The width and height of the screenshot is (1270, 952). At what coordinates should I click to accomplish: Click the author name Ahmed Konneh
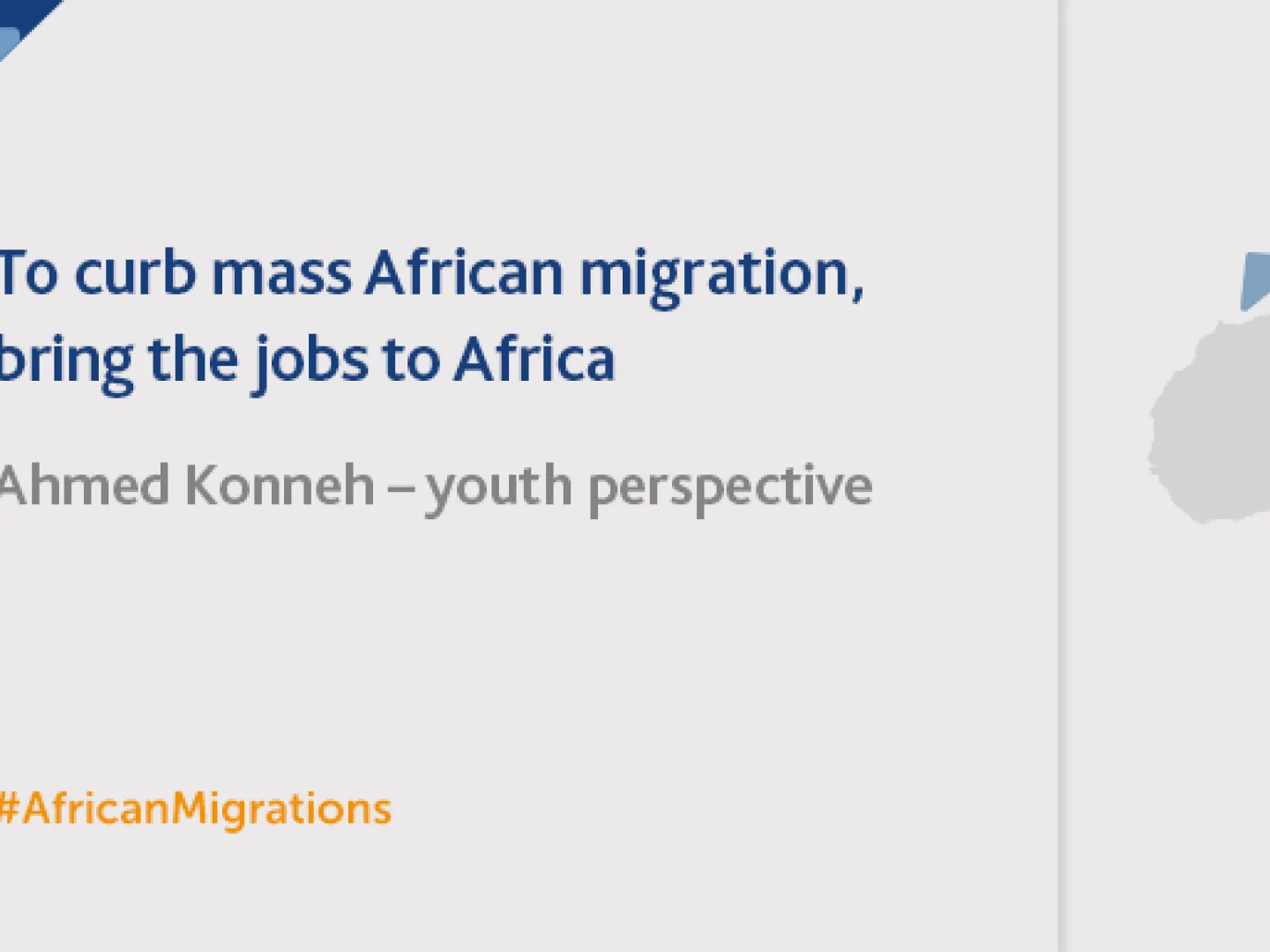tap(186, 486)
